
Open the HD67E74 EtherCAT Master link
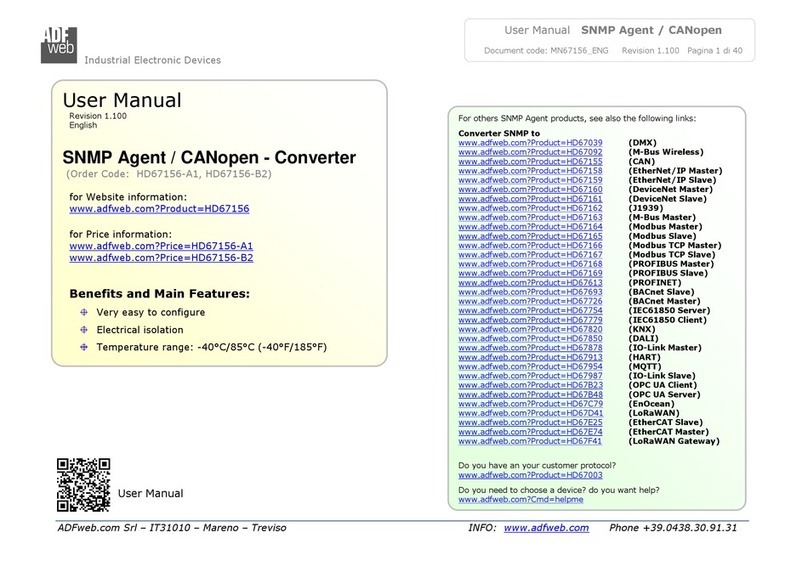pos(530,432)
